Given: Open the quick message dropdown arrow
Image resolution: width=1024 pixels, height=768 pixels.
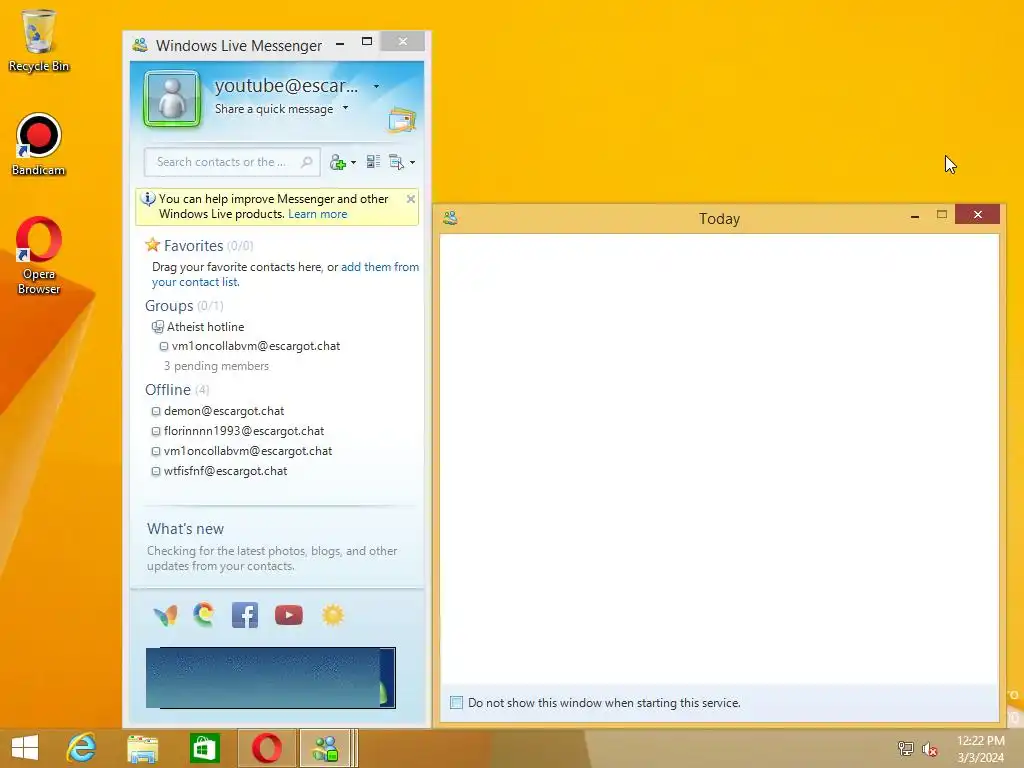Looking at the screenshot, I should click(x=345, y=108).
